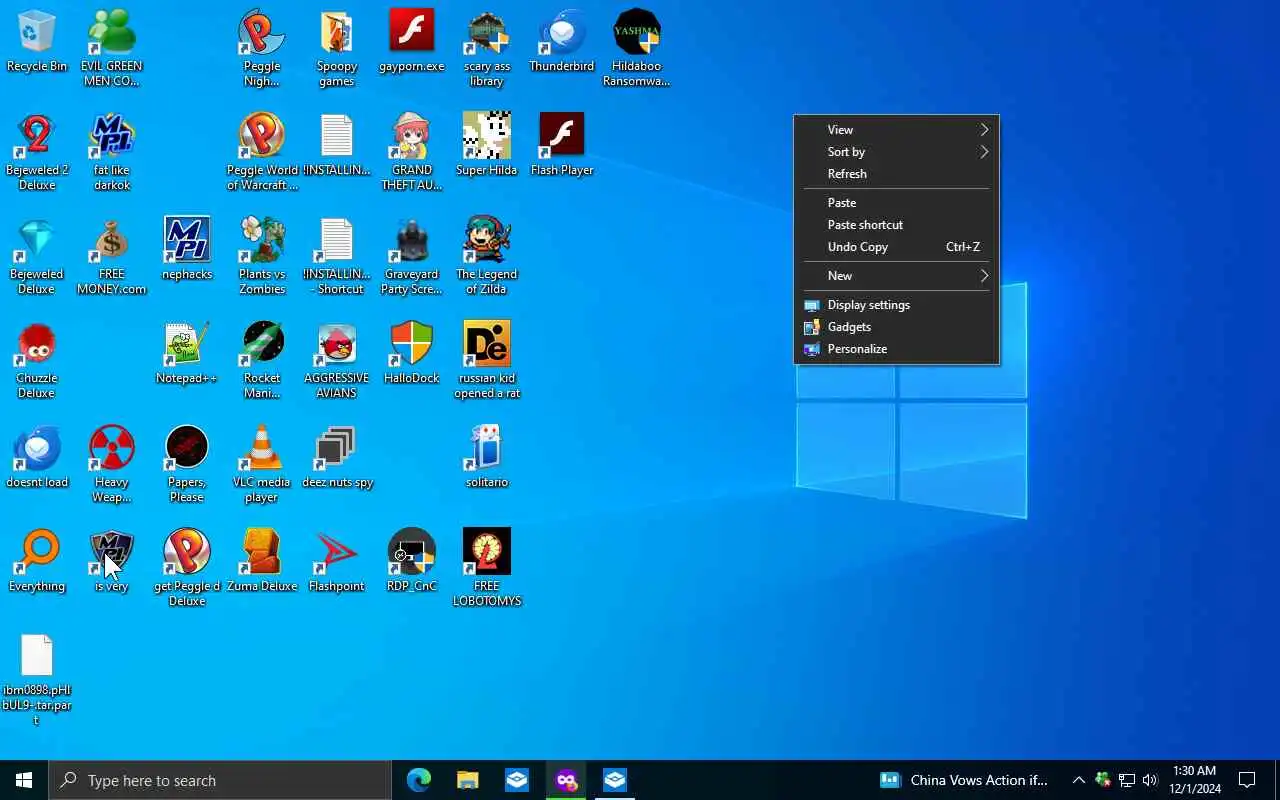The image size is (1280, 800).
Task: Select the Heavy Weap... radiation icon
Action: pyautogui.click(x=112, y=465)
